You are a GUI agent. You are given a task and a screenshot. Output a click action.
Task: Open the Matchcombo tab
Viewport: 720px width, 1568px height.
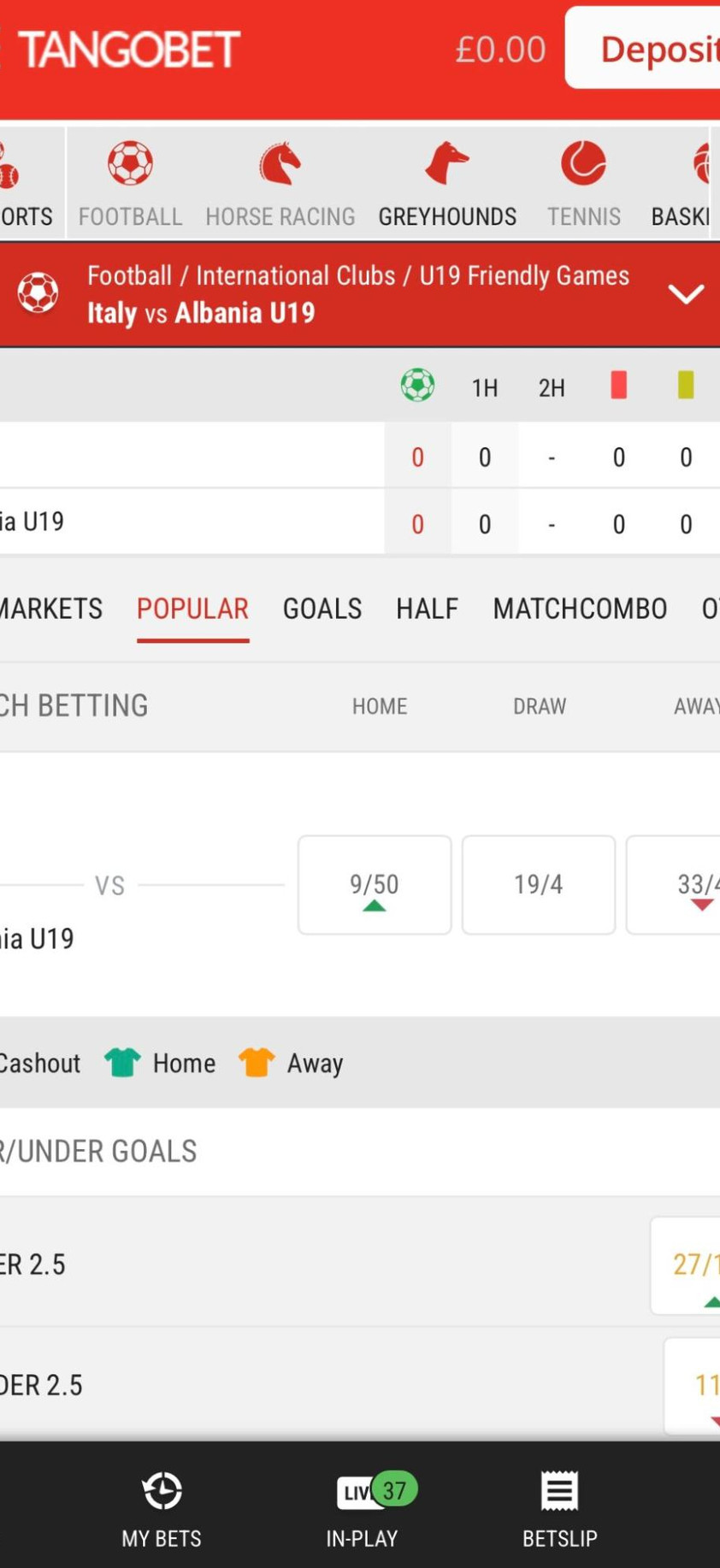coord(580,609)
